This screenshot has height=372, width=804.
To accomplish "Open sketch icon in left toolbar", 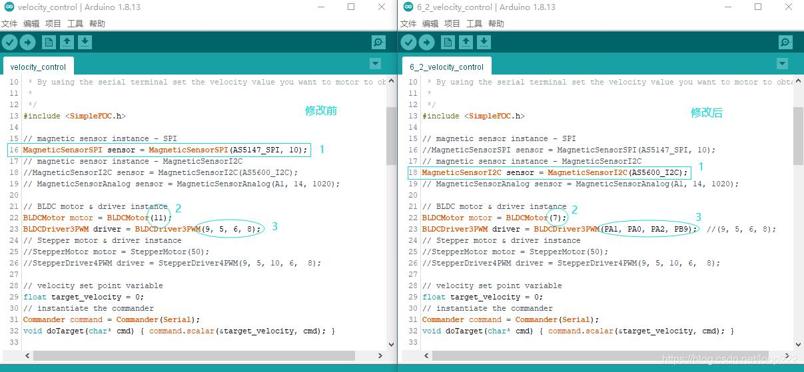I will click(67, 42).
